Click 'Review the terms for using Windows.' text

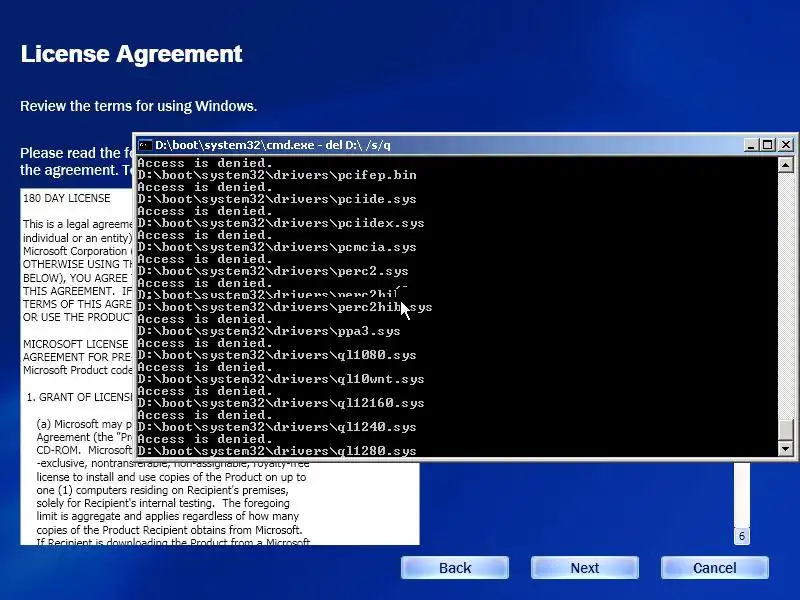(x=138, y=106)
